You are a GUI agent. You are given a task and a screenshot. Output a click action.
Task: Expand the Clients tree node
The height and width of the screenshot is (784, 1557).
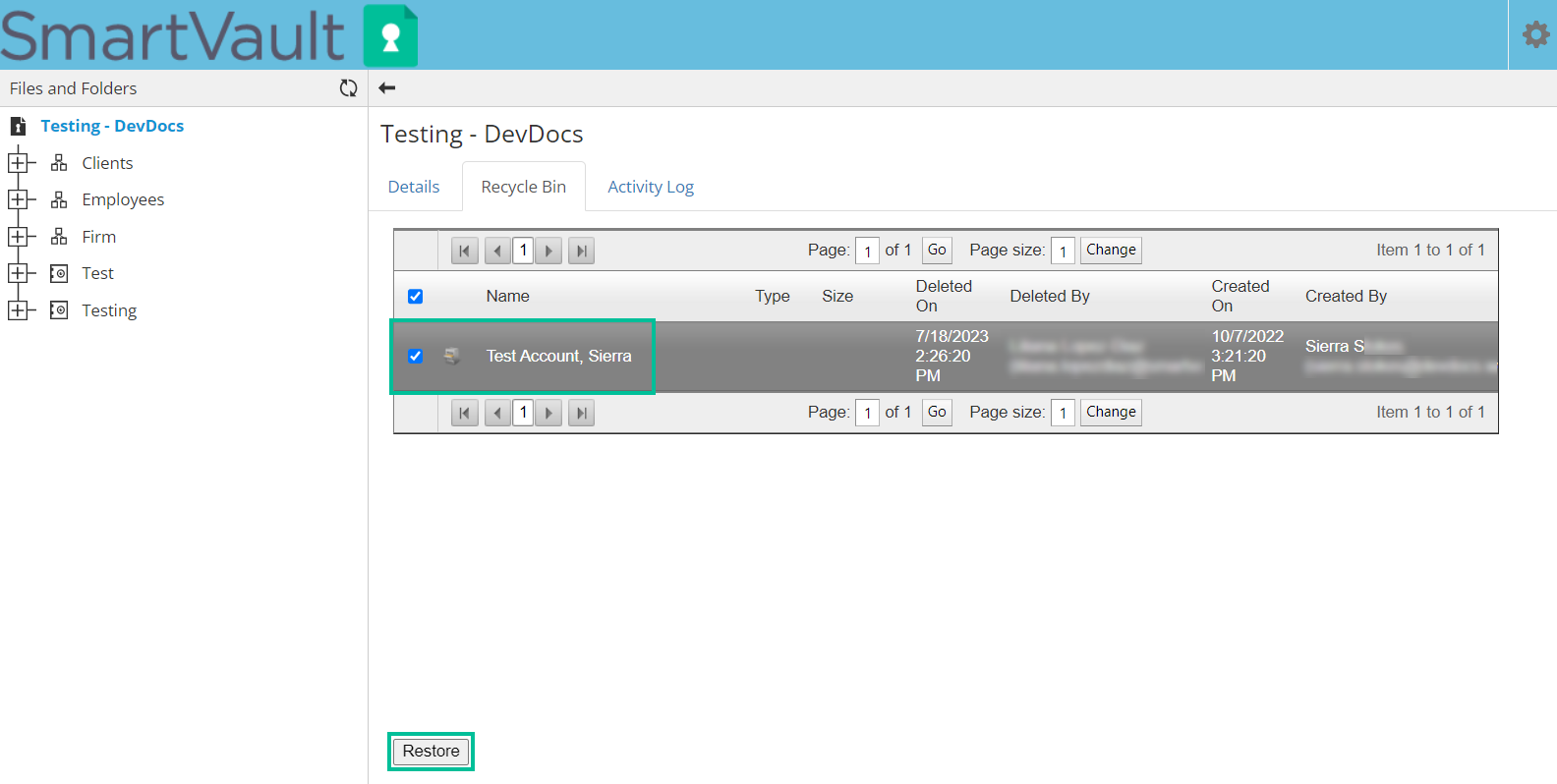(17, 163)
